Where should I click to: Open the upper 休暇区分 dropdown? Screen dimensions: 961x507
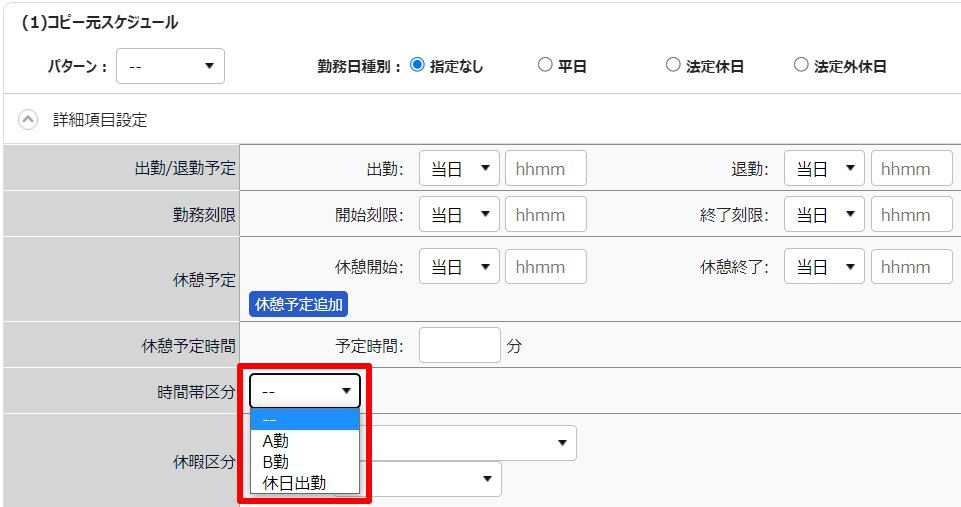(x=468, y=443)
